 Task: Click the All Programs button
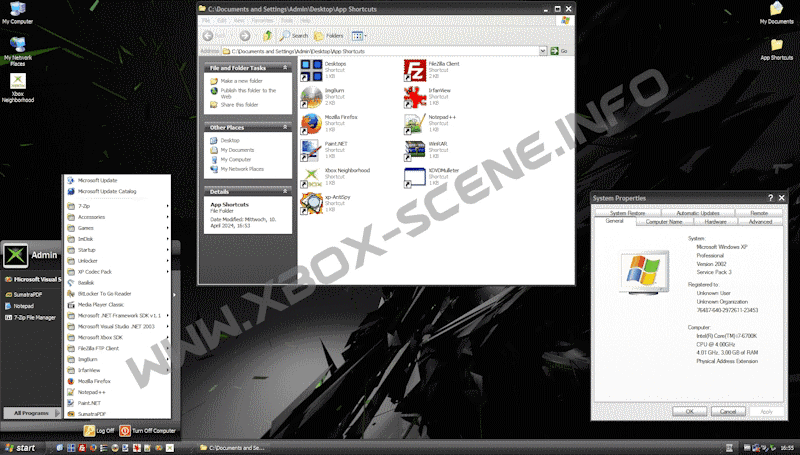tap(32, 413)
